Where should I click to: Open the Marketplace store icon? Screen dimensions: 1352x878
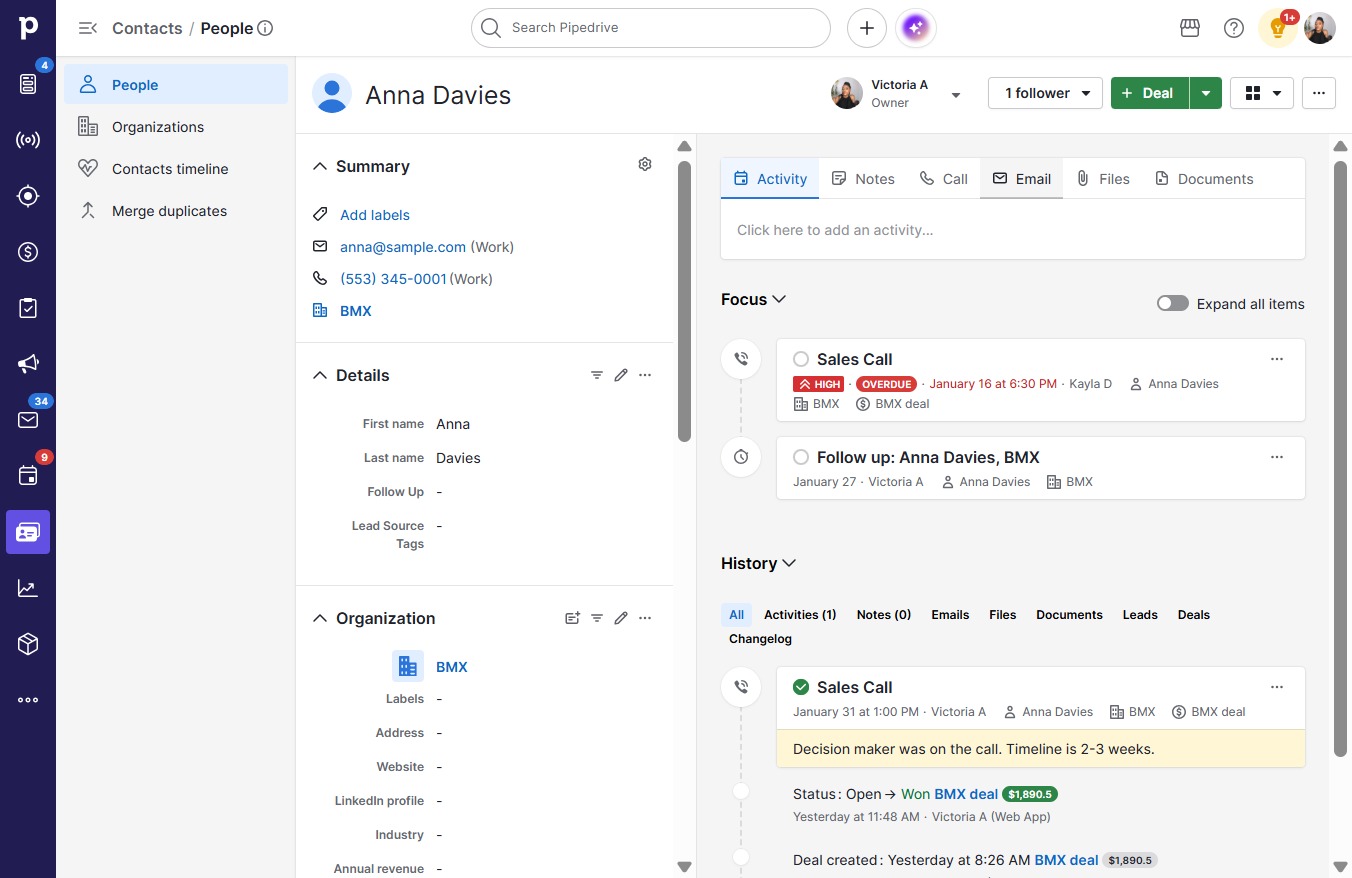(x=1190, y=28)
